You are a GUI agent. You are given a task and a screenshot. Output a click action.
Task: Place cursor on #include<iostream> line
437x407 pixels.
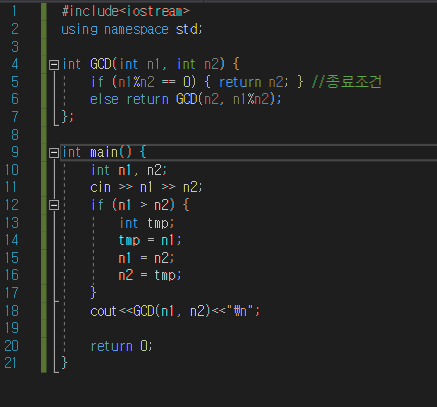pos(126,11)
